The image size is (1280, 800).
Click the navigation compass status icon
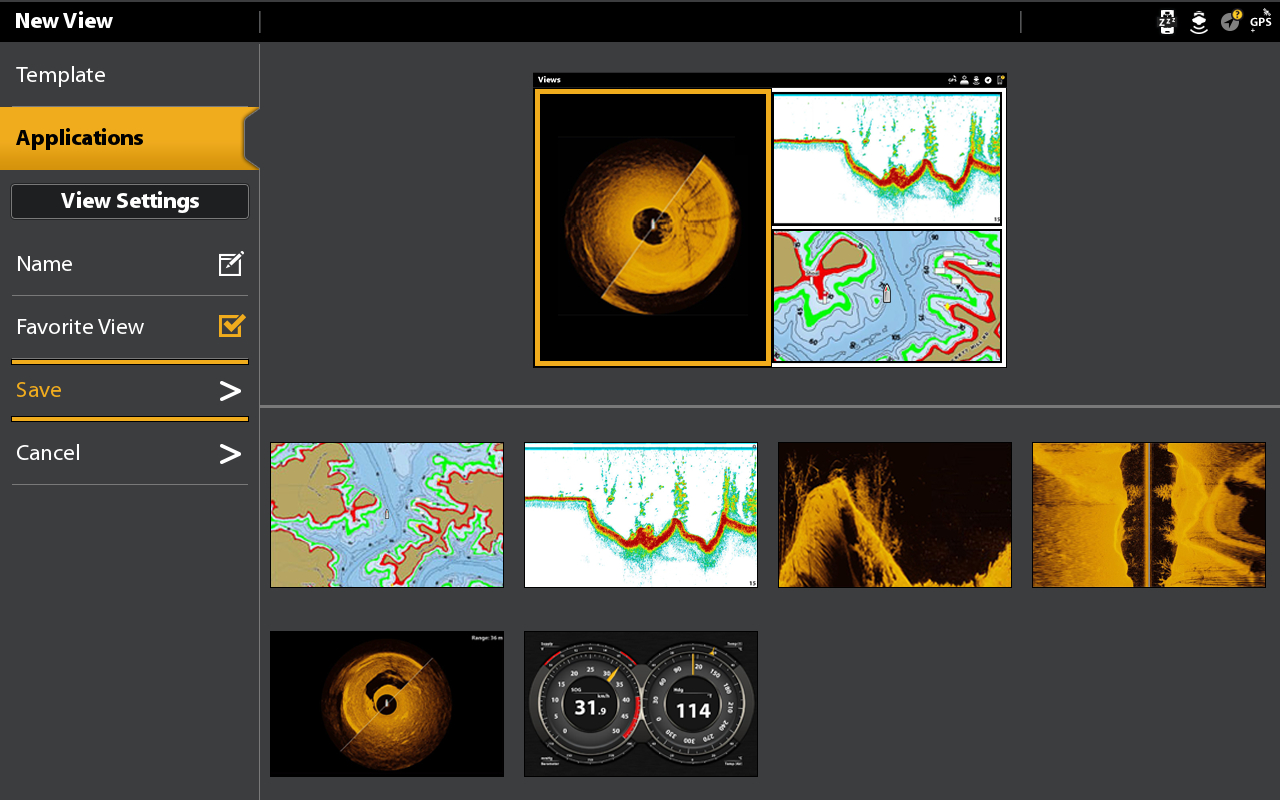pyautogui.click(x=1231, y=21)
